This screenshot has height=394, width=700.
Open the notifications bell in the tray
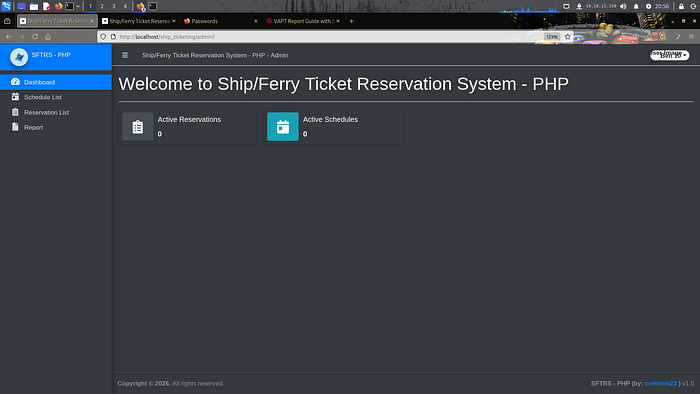pyautogui.click(x=636, y=6)
